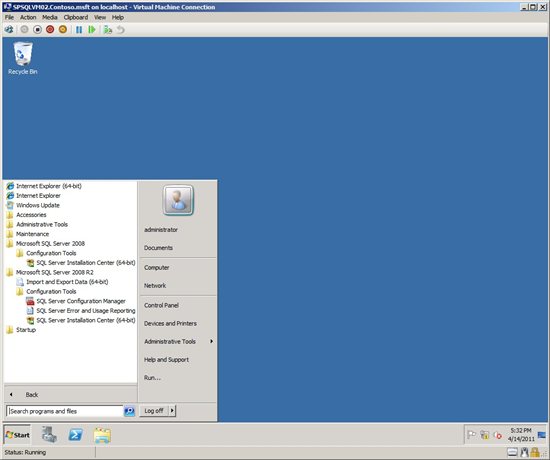The height and width of the screenshot is (460, 550).
Task: Click the tray icon next to the flag
Action: pos(485,435)
